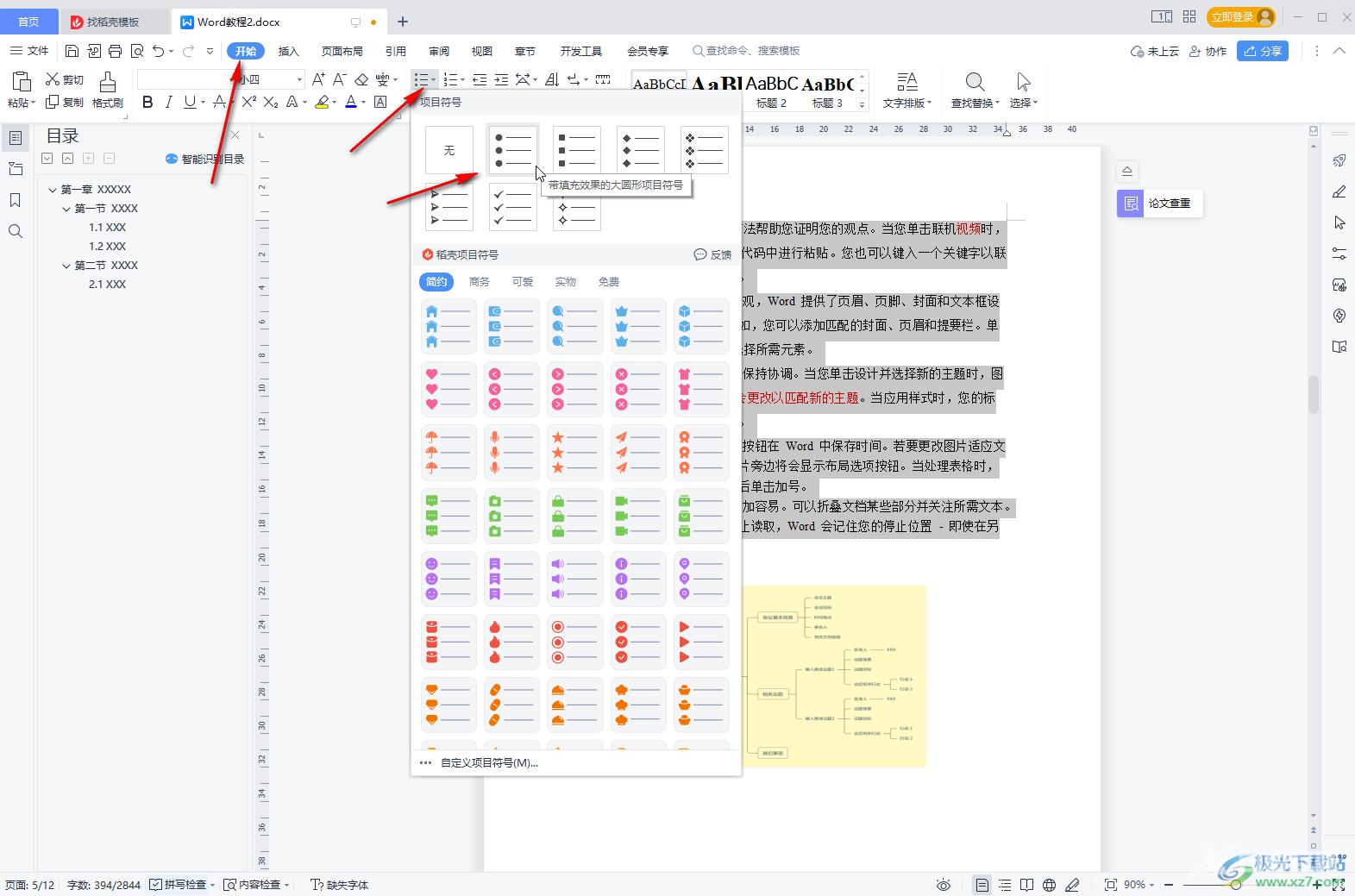Click the Cut (剪切) scissors button
Image resolution: width=1355 pixels, height=896 pixels.
pyautogui.click(x=65, y=79)
